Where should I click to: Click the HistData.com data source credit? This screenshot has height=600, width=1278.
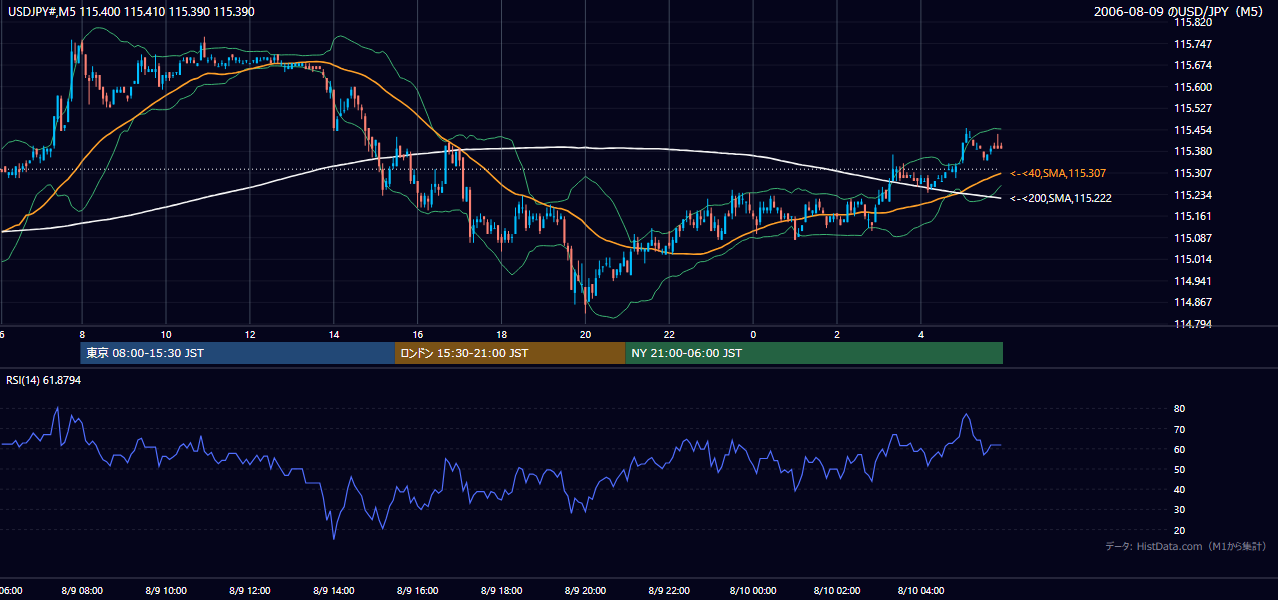tap(1185, 546)
